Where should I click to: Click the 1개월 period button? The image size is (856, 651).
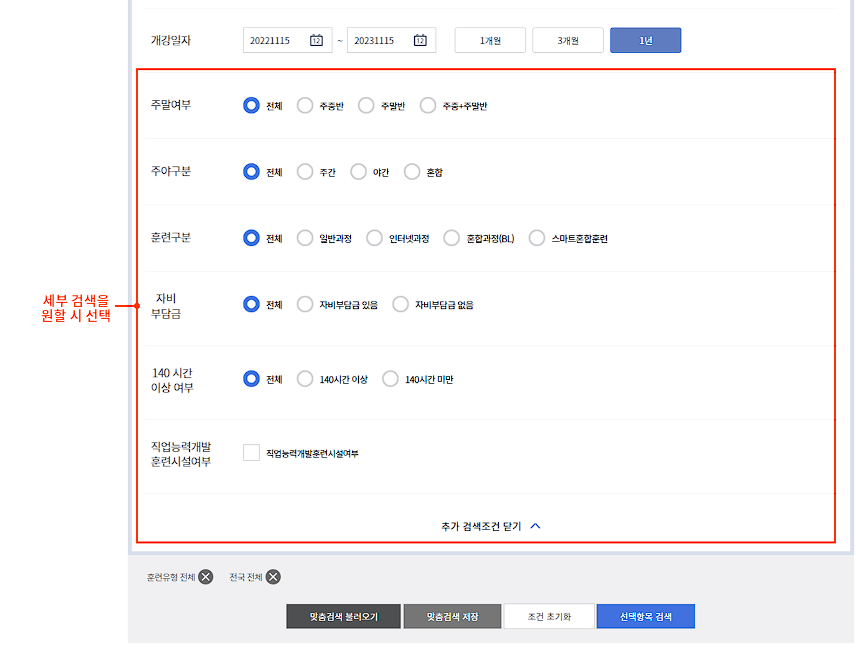(490, 40)
